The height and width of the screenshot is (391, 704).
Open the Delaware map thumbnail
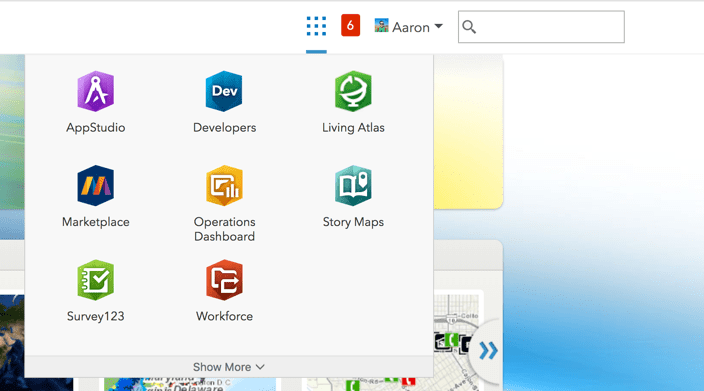coord(190,384)
